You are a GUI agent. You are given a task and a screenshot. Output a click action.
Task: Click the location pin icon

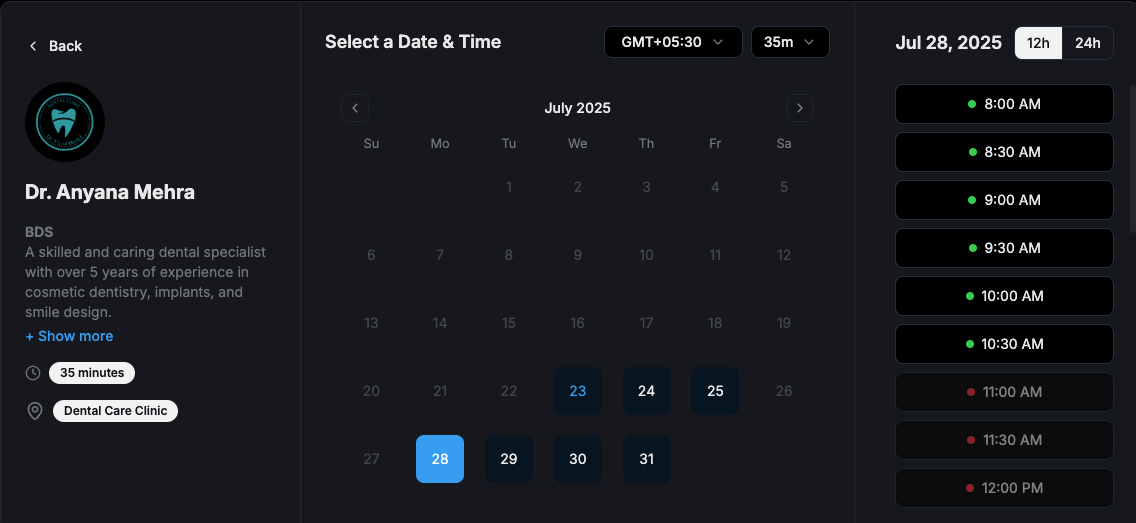pyautogui.click(x=35, y=411)
